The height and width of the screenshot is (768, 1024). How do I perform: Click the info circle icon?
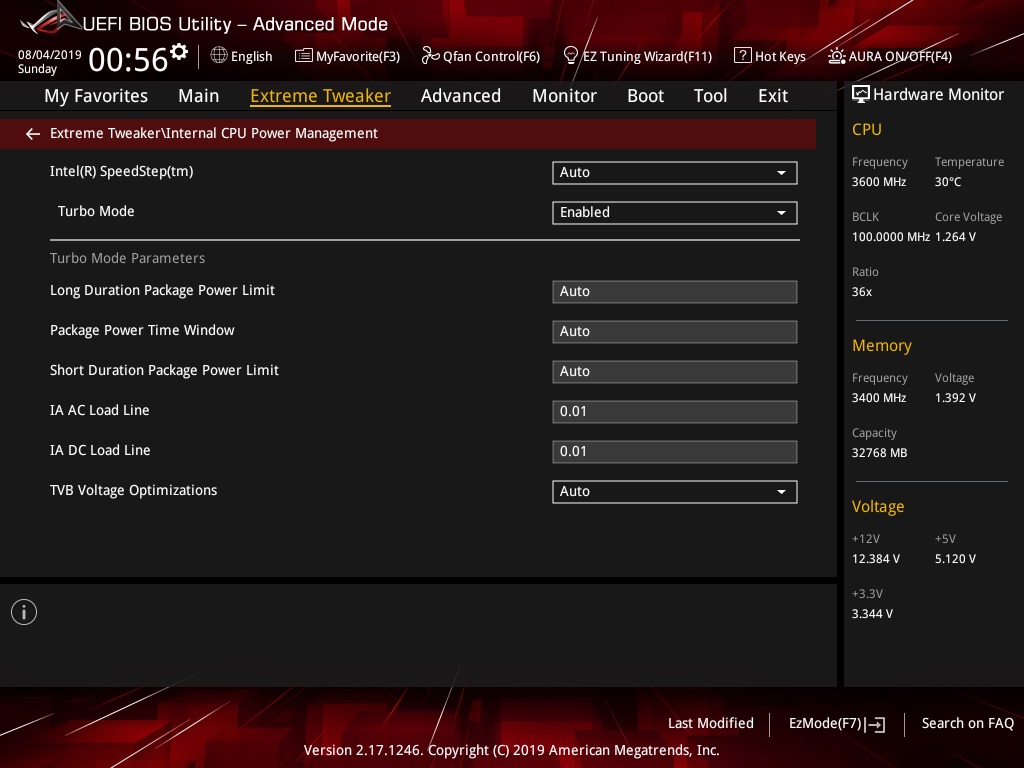click(x=24, y=612)
